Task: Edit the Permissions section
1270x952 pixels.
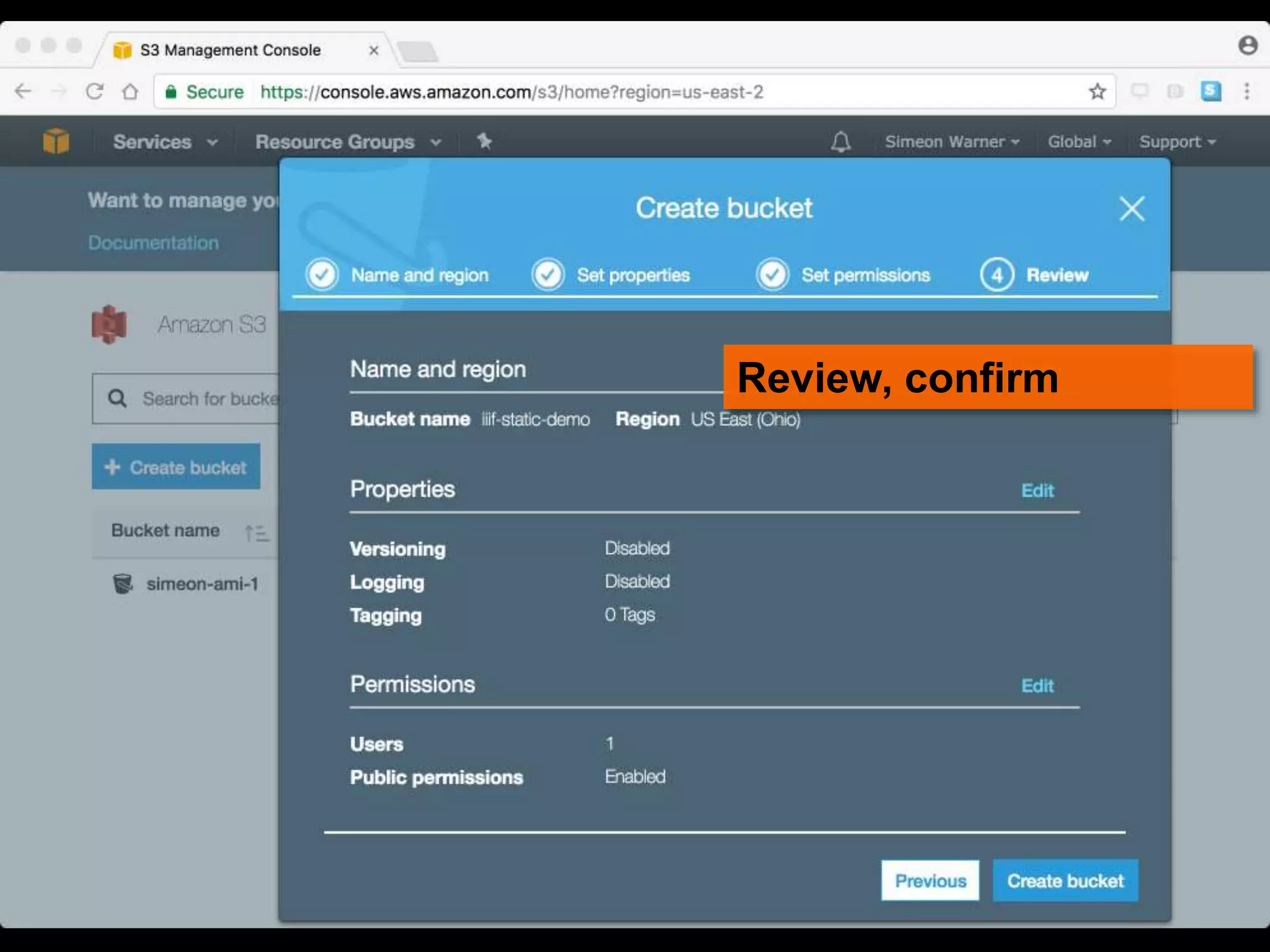Action: [x=1037, y=685]
